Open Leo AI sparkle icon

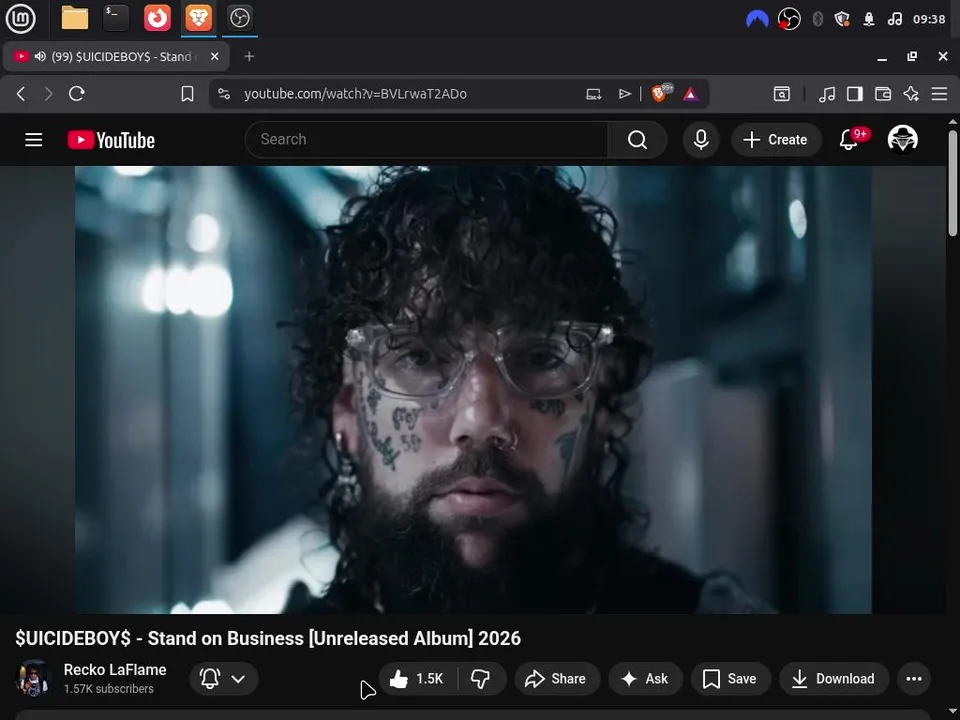(x=911, y=94)
